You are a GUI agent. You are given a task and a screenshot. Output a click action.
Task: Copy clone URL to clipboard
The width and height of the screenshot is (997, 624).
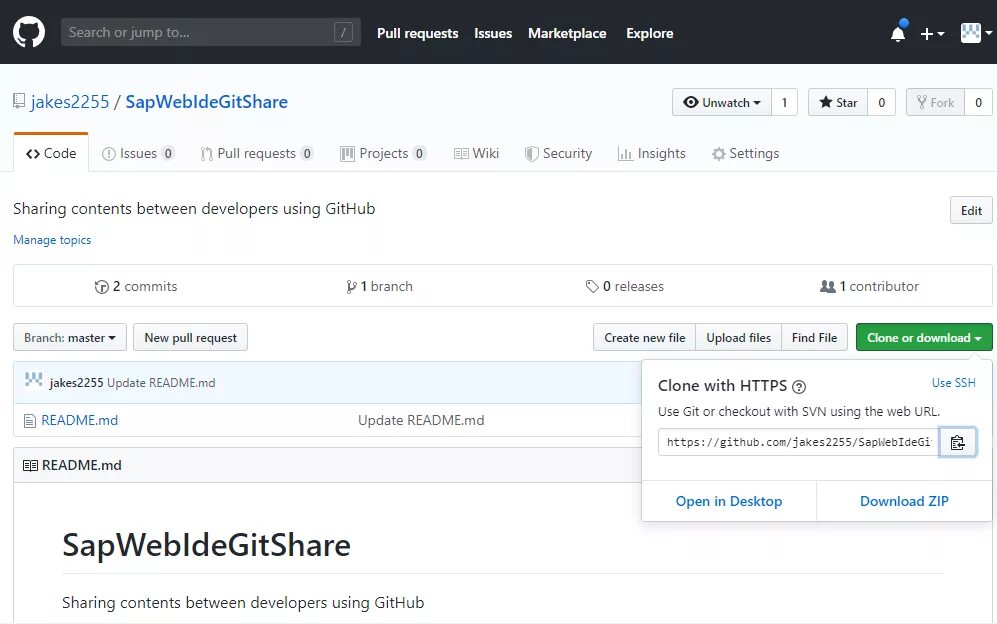957,442
